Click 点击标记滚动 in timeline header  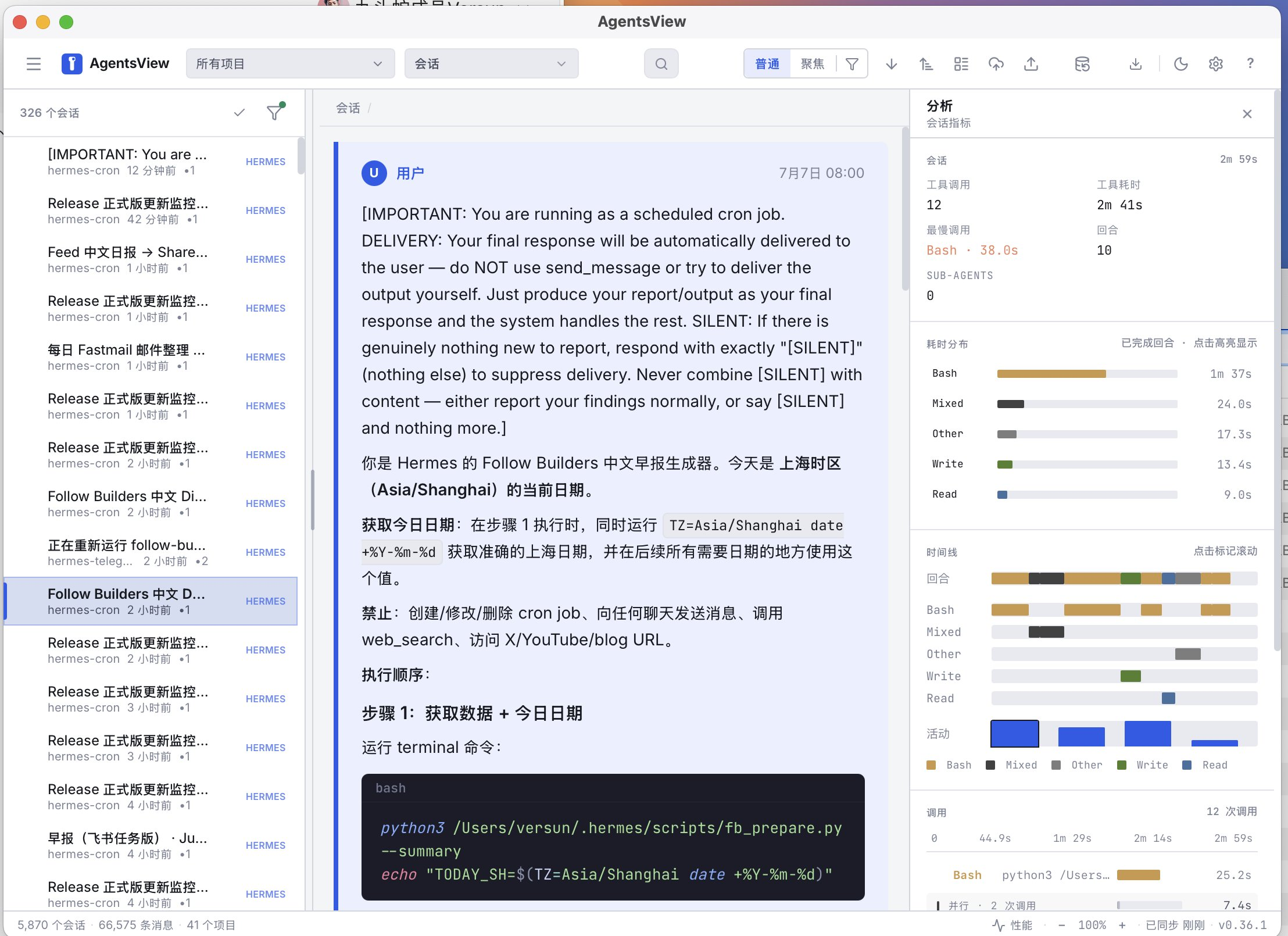(x=1225, y=551)
